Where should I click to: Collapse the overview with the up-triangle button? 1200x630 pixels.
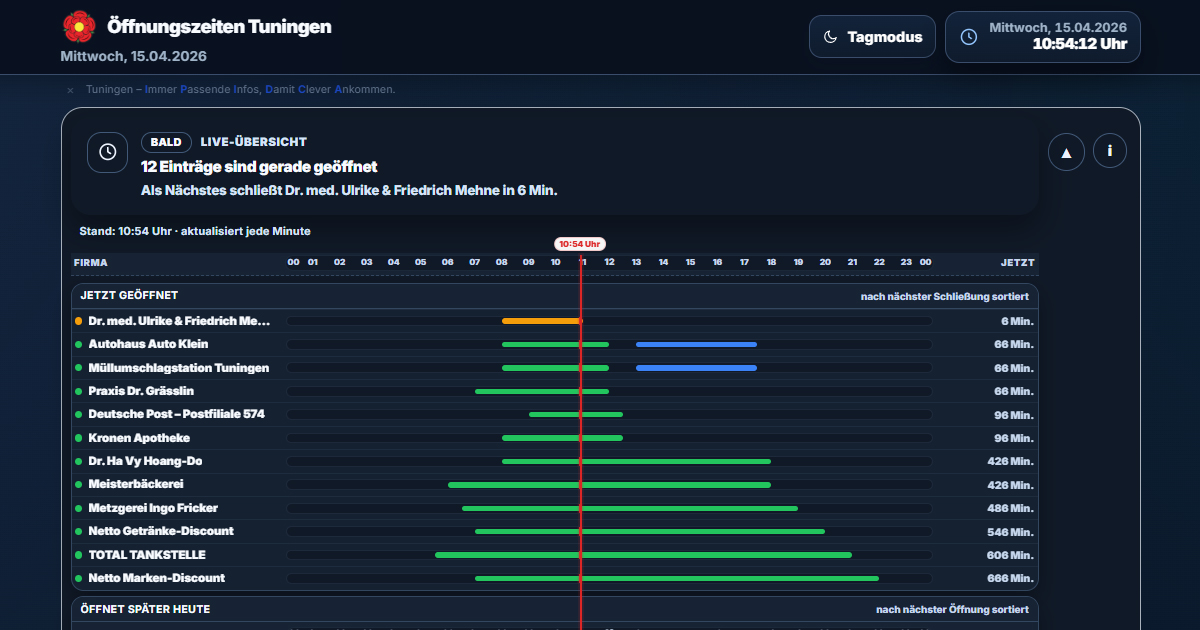[x=1066, y=152]
